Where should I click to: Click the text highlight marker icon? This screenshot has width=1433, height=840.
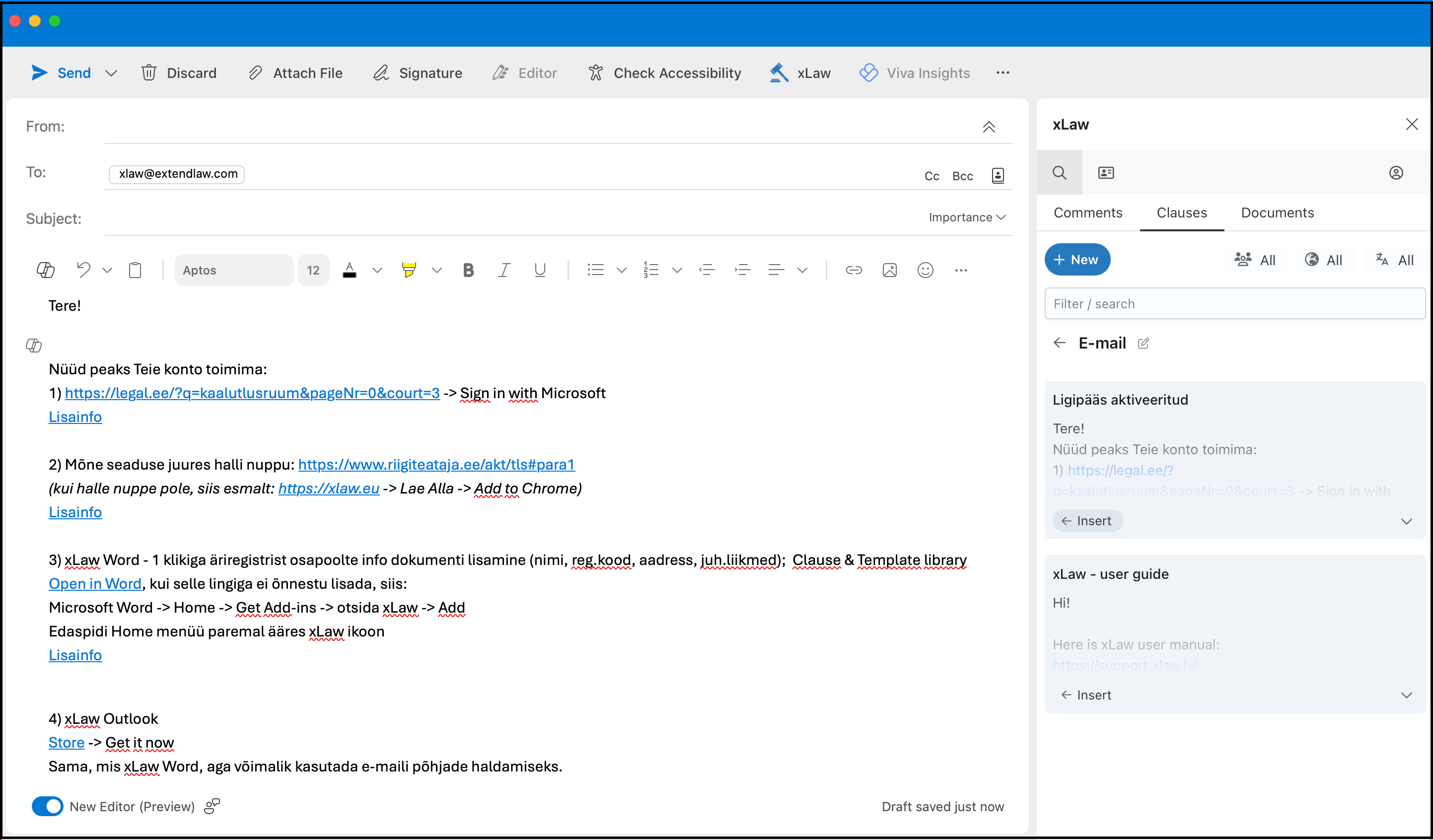point(408,270)
